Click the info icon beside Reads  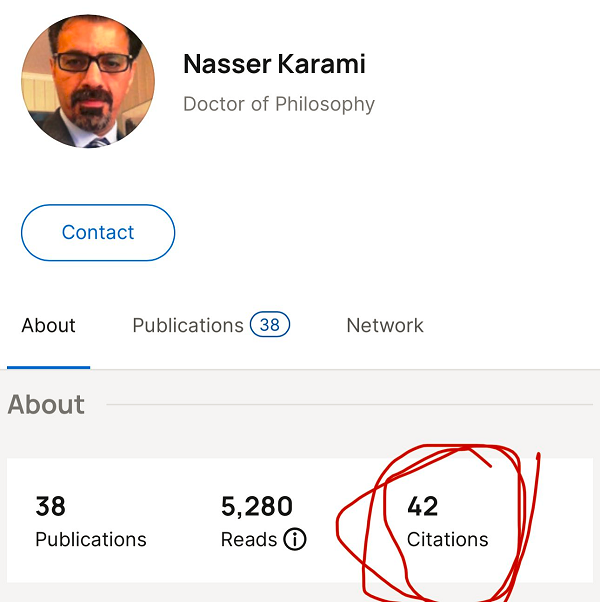(x=295, y=540)
